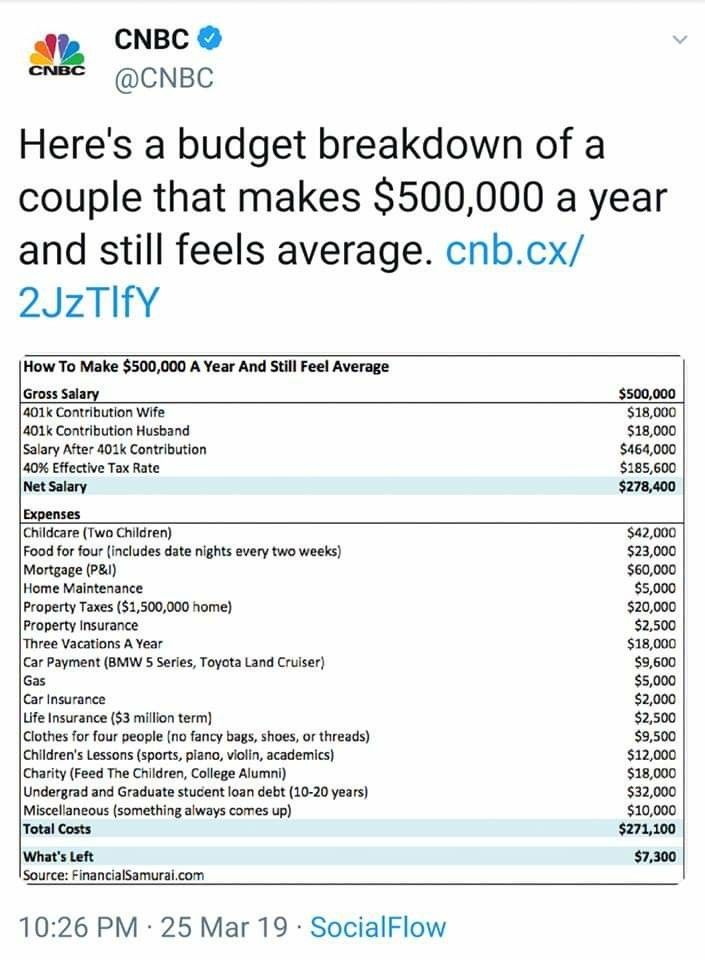Viewport: 705px width, 960px height.
Task: Click the Total Costs $271,100 value
Action: click(647, 829)
